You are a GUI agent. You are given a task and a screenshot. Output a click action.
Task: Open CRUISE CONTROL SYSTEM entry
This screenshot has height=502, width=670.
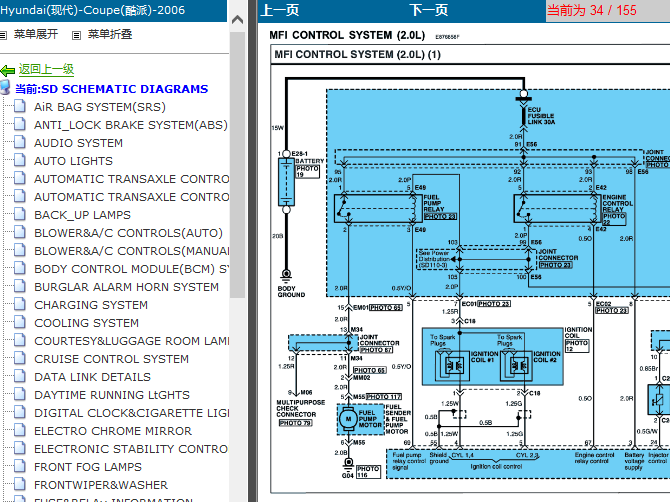(x=112, y=359)
